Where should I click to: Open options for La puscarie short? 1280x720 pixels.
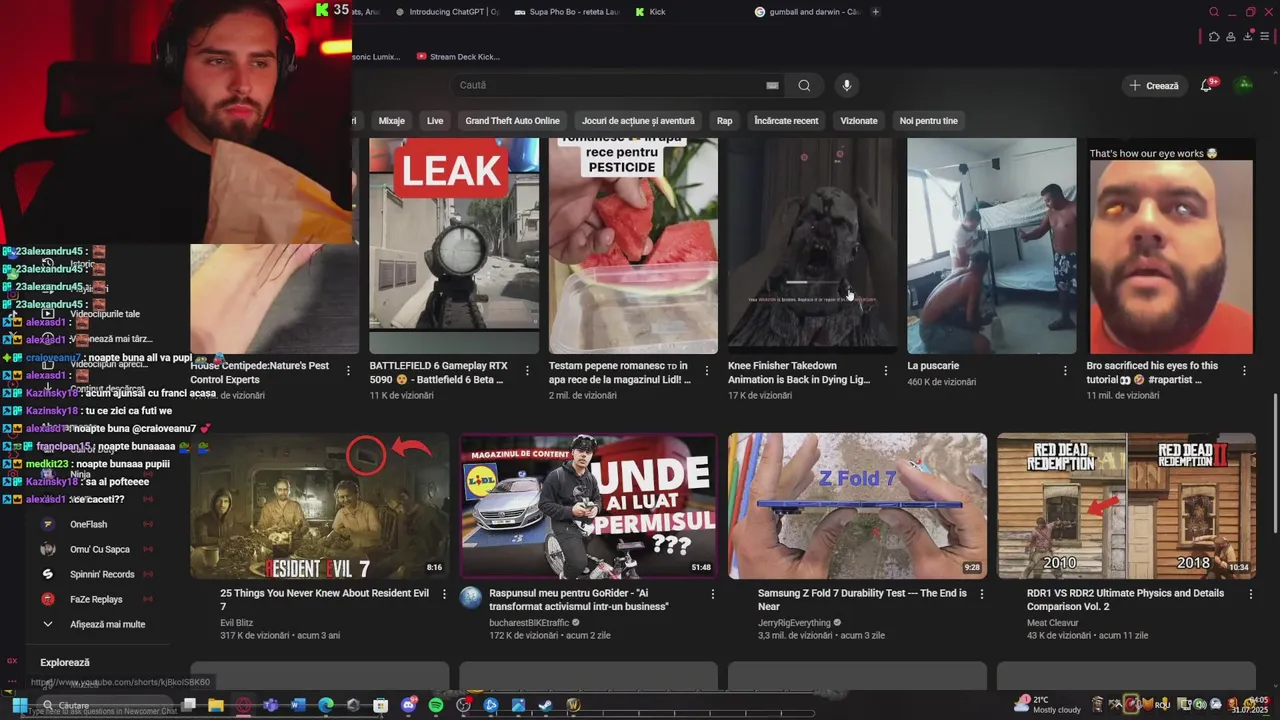1065,371
